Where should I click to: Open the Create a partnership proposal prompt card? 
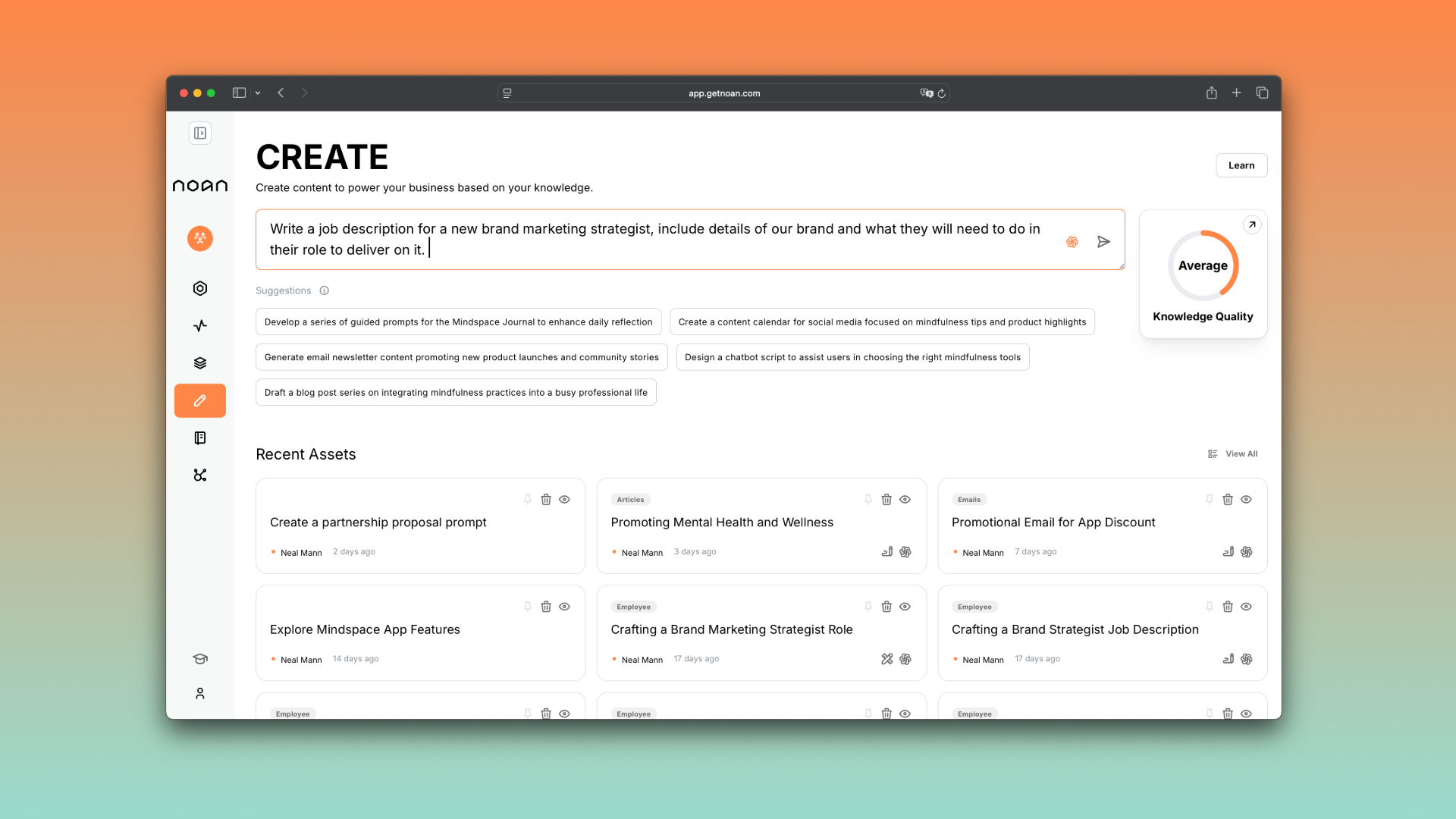(420, 526)
